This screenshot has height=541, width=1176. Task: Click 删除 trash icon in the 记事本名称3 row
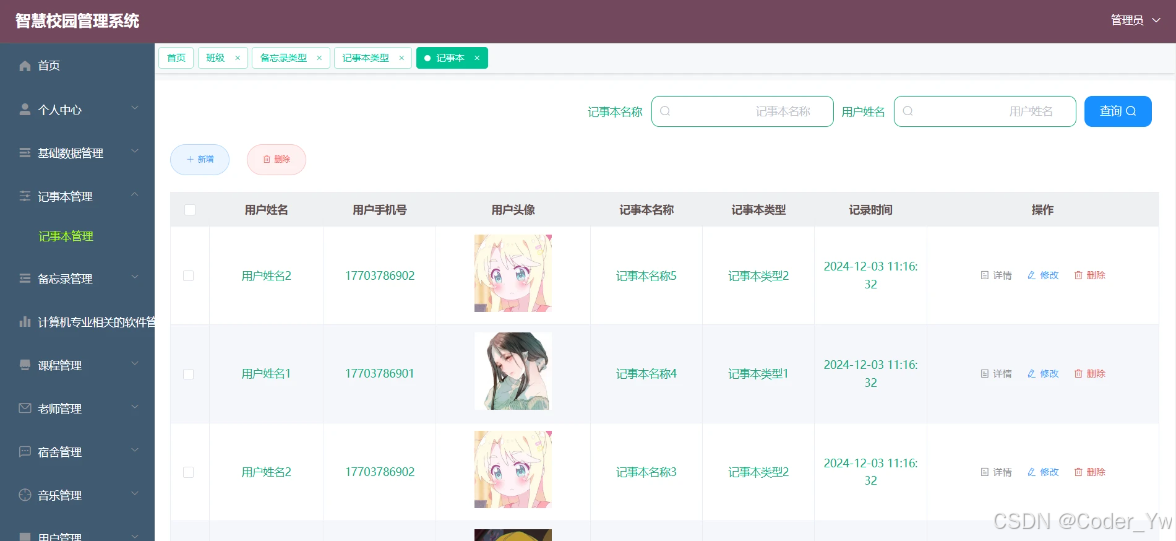1078,472
